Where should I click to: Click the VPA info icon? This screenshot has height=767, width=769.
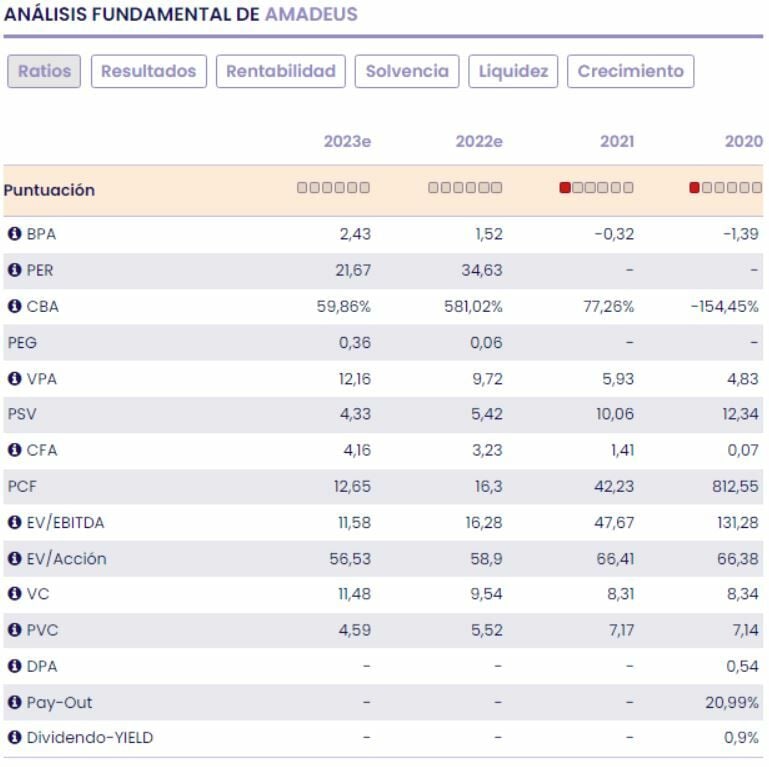click(14, 378)
